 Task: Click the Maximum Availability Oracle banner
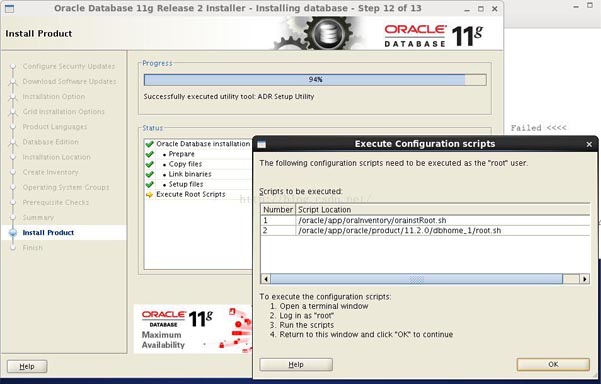[193, 329]
